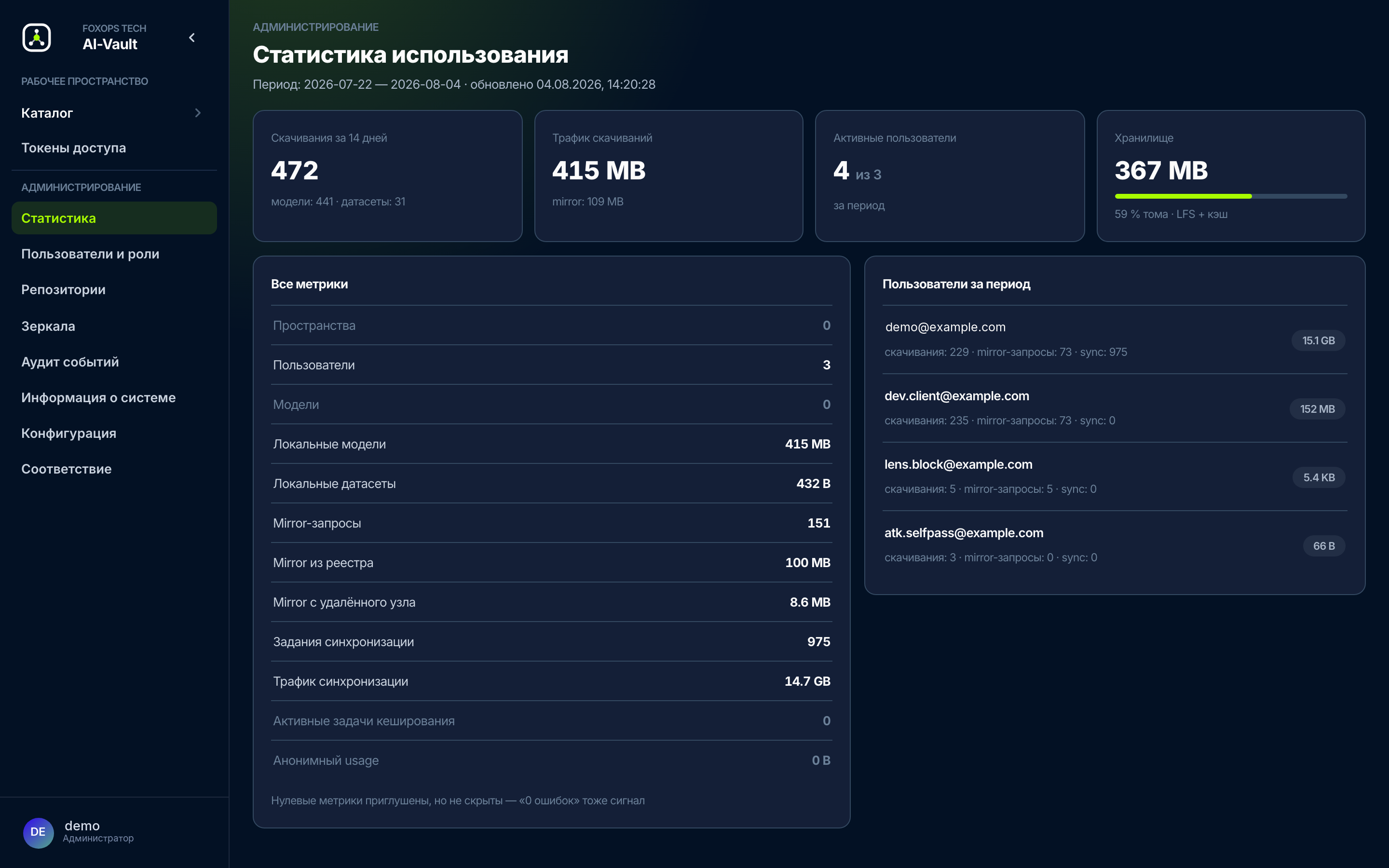Click the Mirror-запросы metric row
Image resolution: width=1389 pixels, height=868 pixels.
coord(551,523)
